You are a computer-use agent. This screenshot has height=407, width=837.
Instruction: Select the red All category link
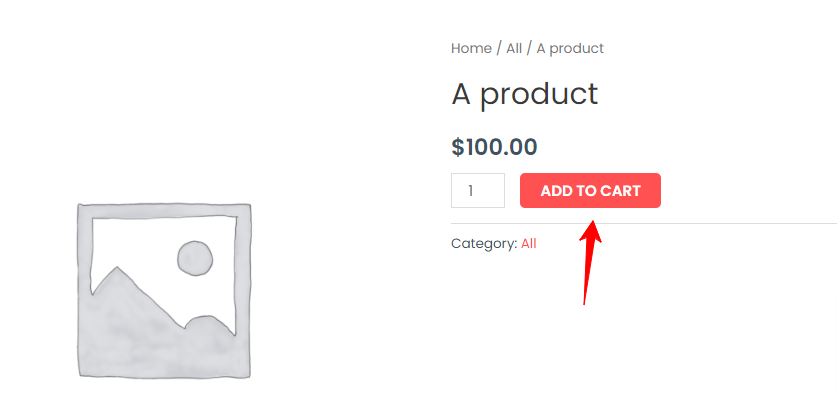[x=528, y=244]
